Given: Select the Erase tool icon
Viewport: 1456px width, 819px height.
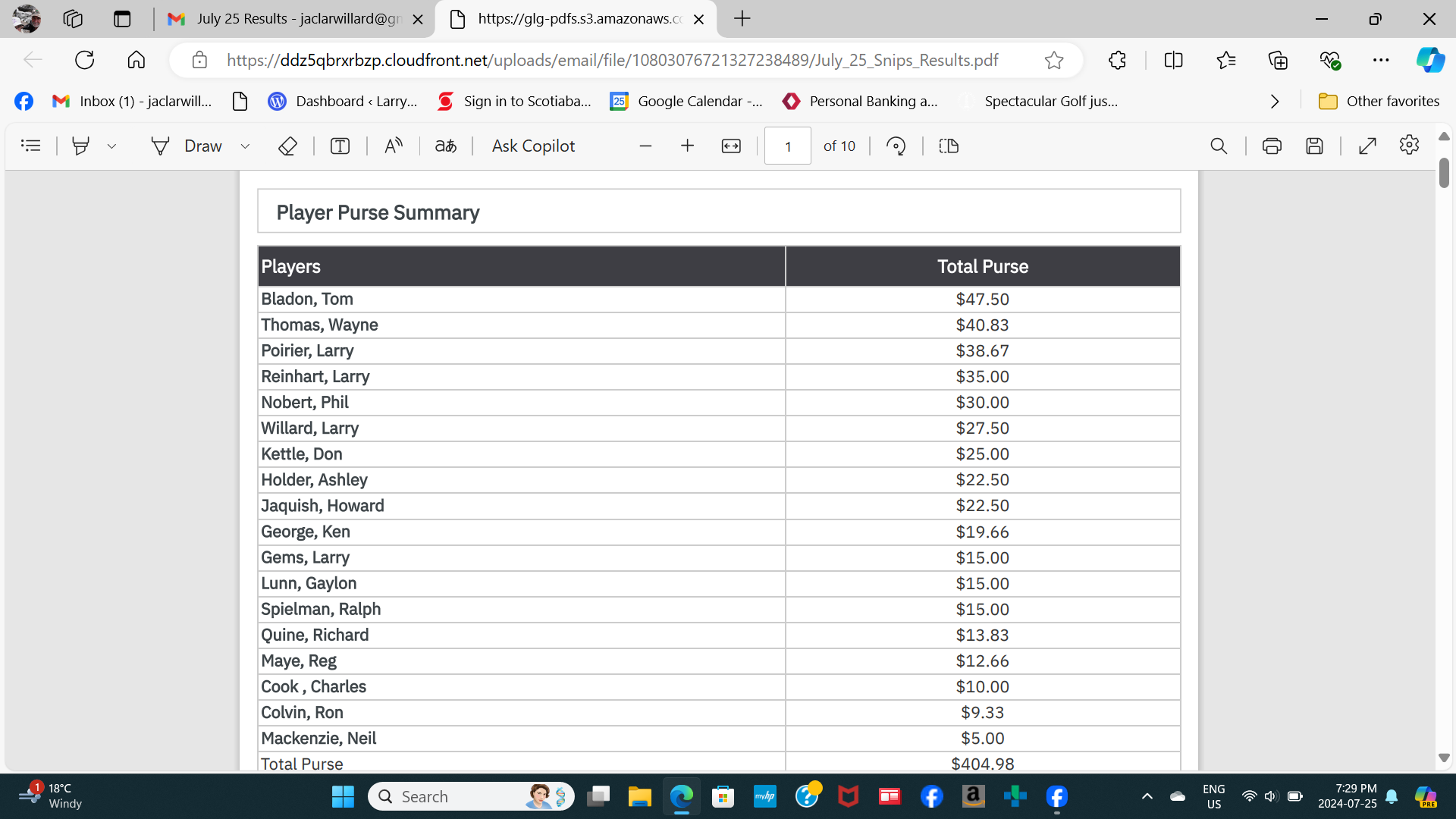Looking at the screenshot, I should [x=287, y=146].
